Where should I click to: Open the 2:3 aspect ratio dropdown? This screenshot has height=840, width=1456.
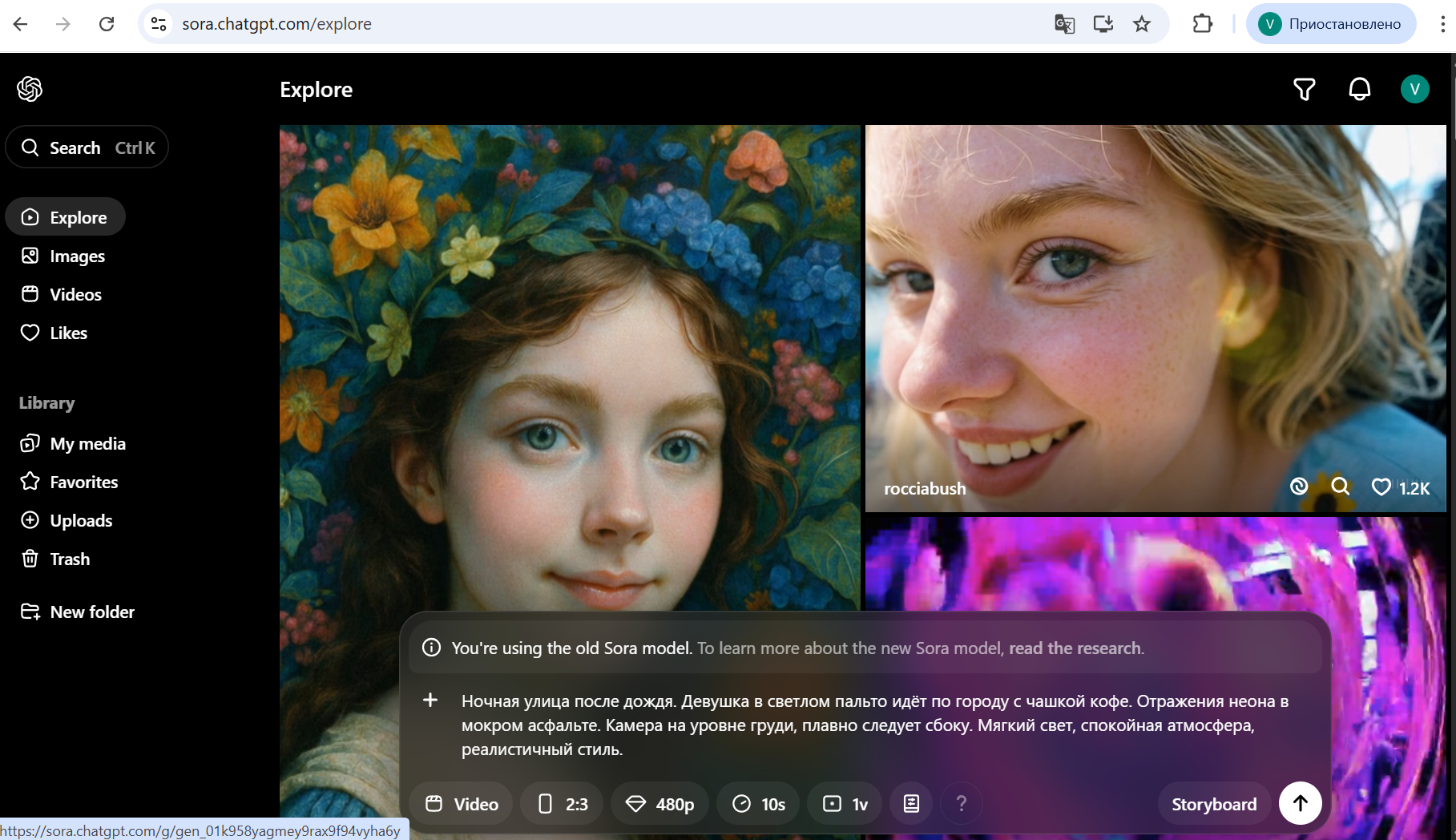[x=562, y=803]
